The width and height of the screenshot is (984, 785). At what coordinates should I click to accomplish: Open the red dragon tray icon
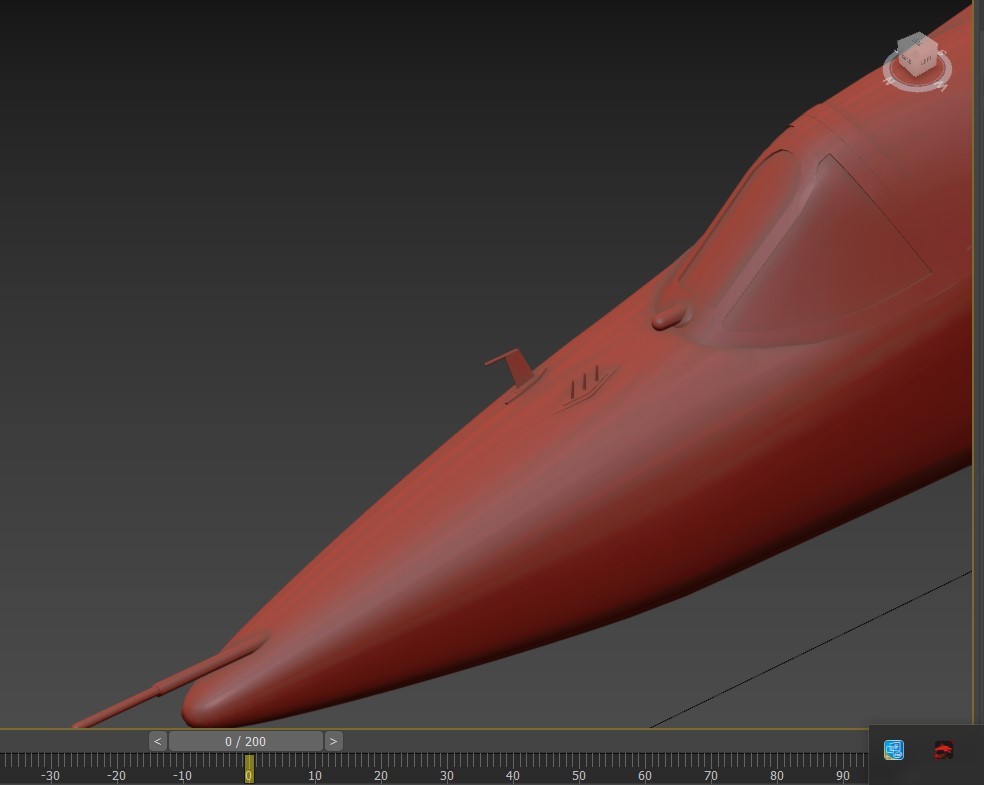(943, 750)
